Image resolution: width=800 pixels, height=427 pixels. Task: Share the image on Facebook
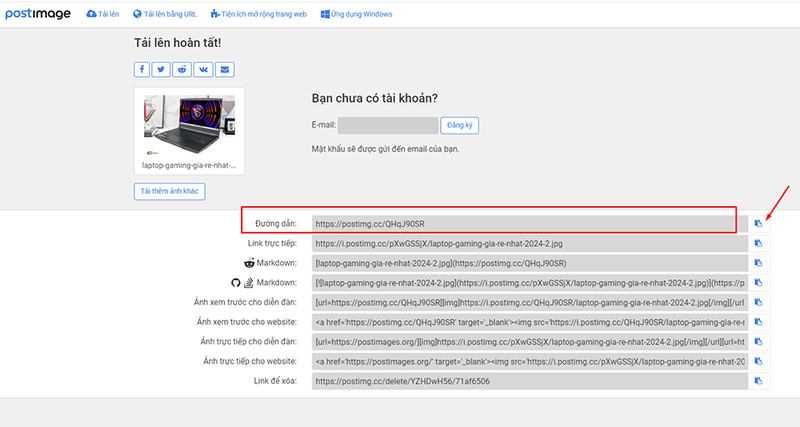point(142,69)
